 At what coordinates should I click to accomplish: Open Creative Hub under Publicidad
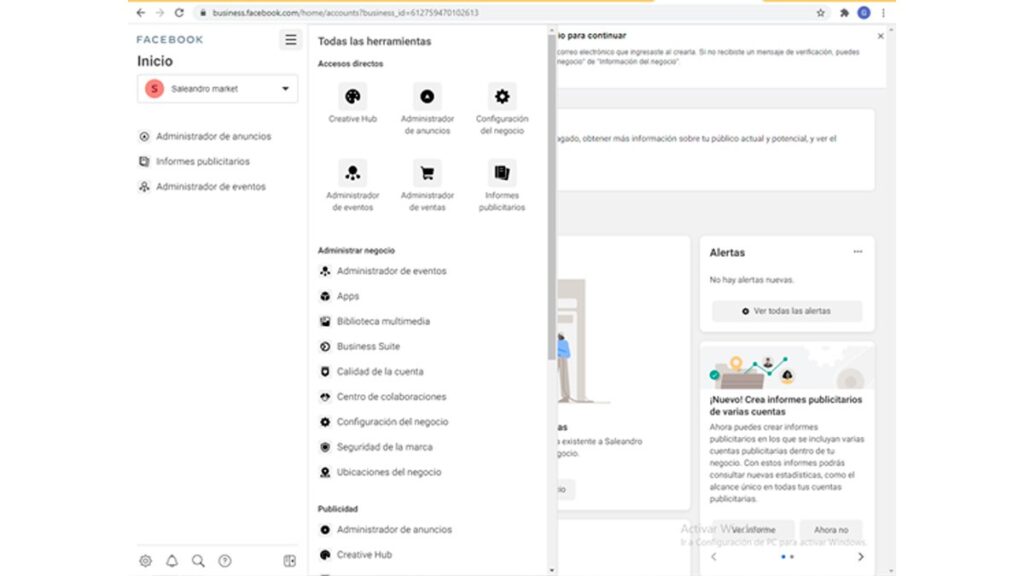click(x=355, y=555)
